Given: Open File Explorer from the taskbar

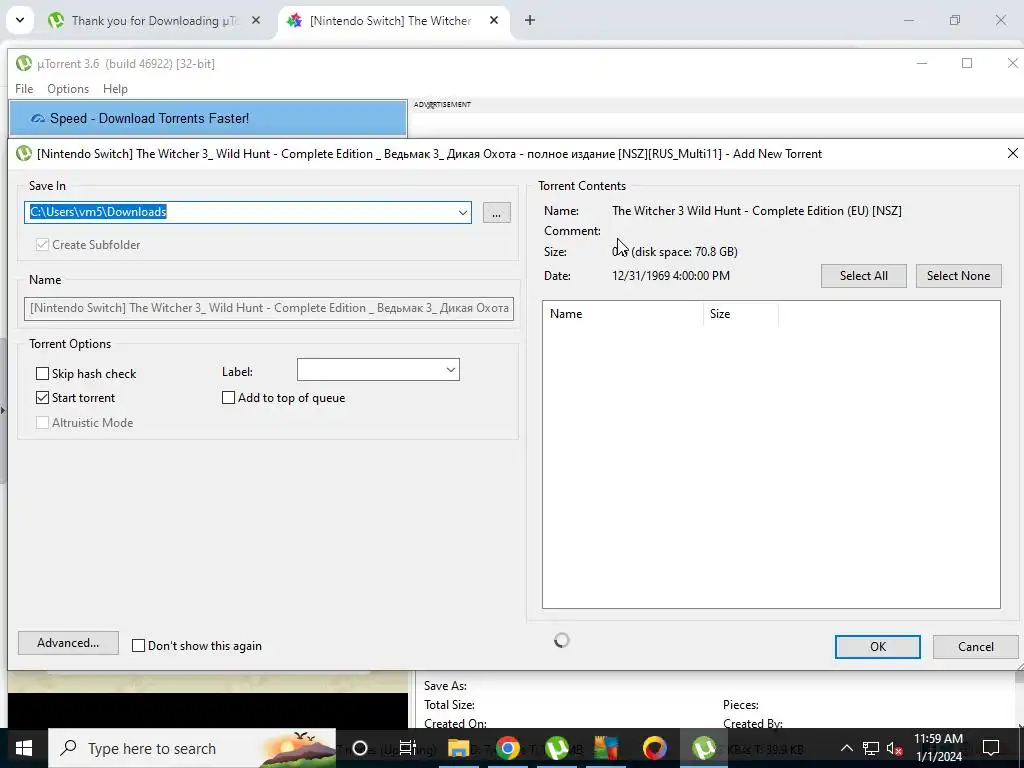Looking at the screenshot, I should coord(458,748).
